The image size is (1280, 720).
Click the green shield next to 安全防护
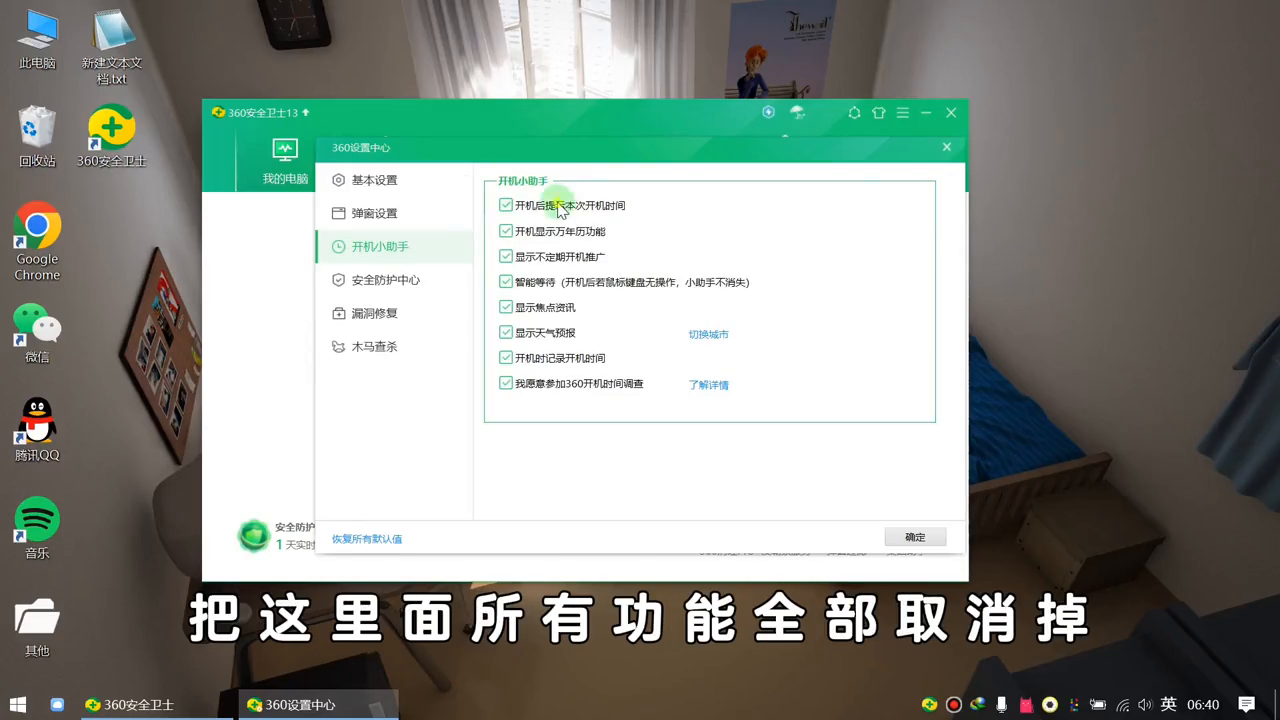[254, 536]
